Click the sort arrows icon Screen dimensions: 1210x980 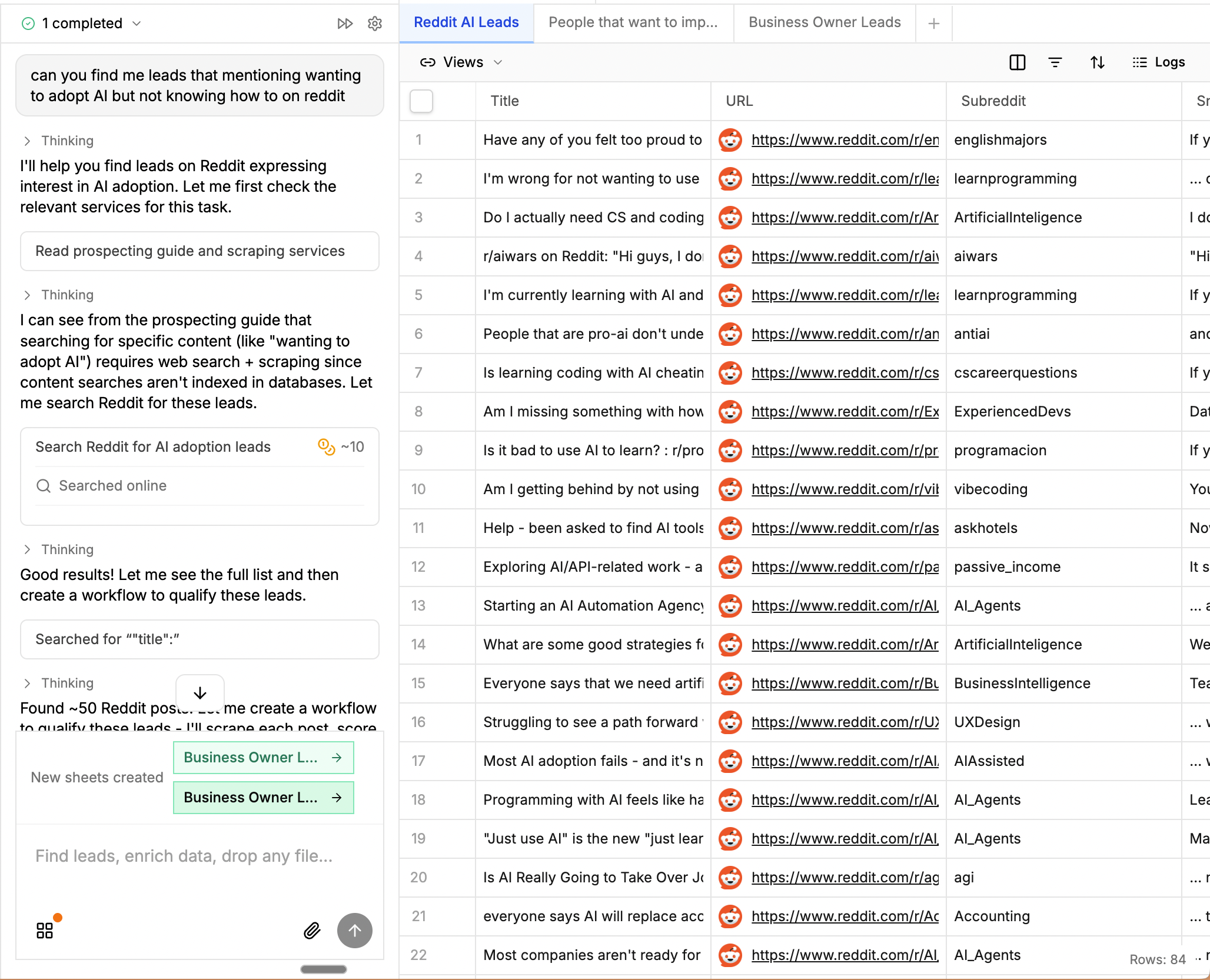coord(1097,62)
